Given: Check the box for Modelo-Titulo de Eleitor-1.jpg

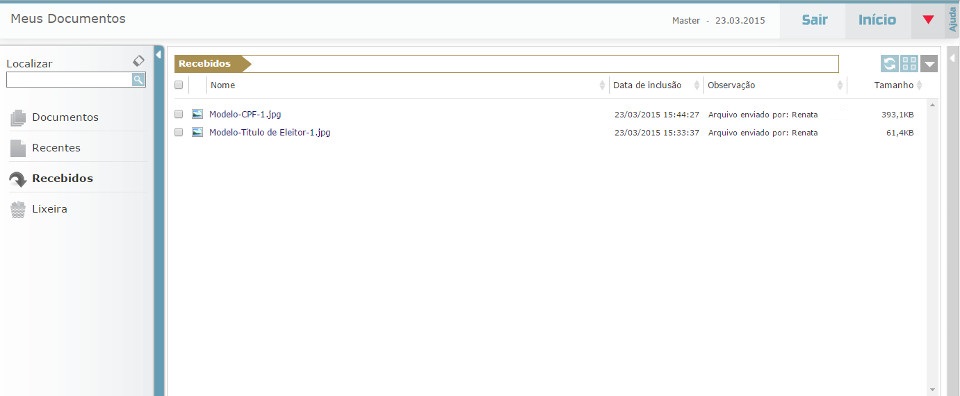Looking at the screenshot, I should 179,132.
